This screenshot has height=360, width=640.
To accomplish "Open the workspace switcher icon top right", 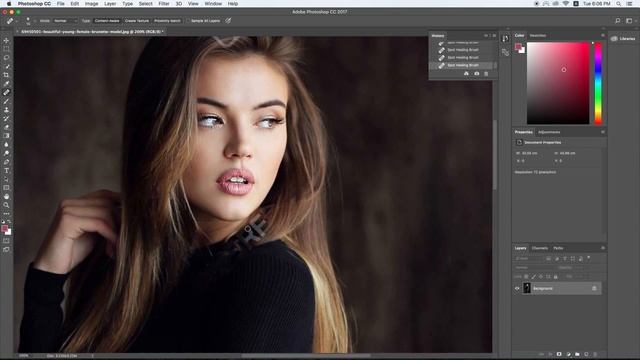I will pos(629,21).
